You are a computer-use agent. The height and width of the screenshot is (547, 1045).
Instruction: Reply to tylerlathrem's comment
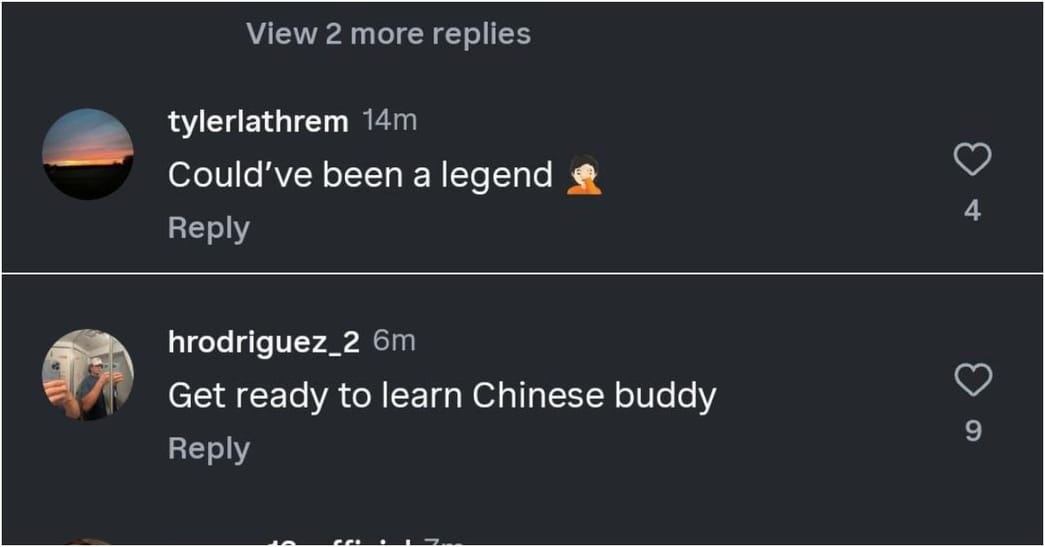pyautogui.click(x=209, y=228)
